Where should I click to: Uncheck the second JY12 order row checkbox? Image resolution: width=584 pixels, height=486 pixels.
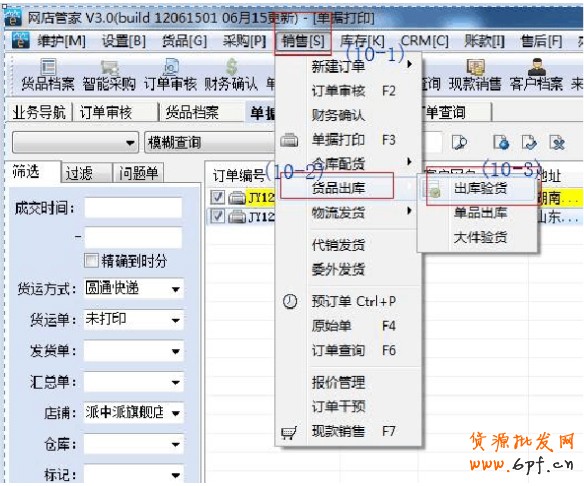217,216
